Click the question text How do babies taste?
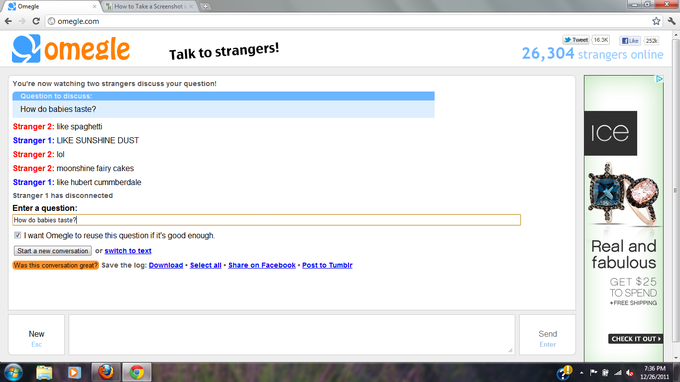680x382 pixels. [x=58, y=109]
